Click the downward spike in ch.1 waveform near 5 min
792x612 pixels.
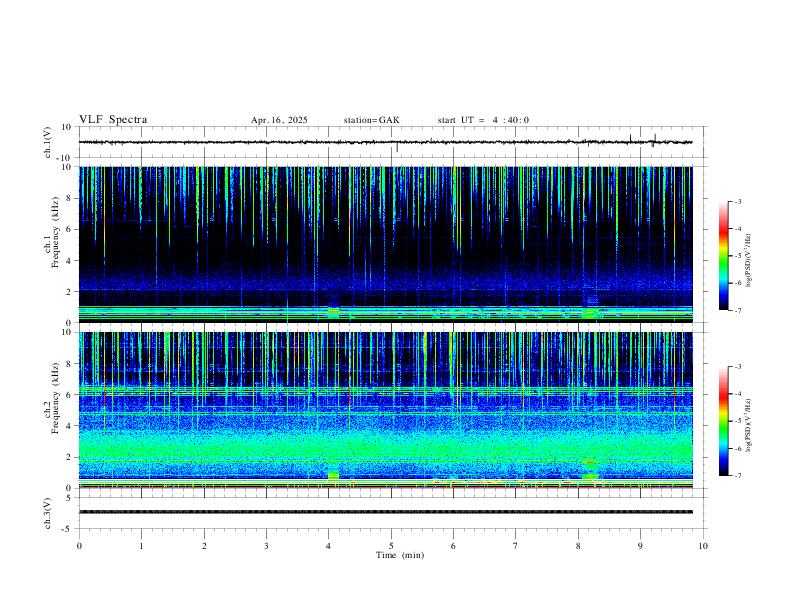coord(397,147)
